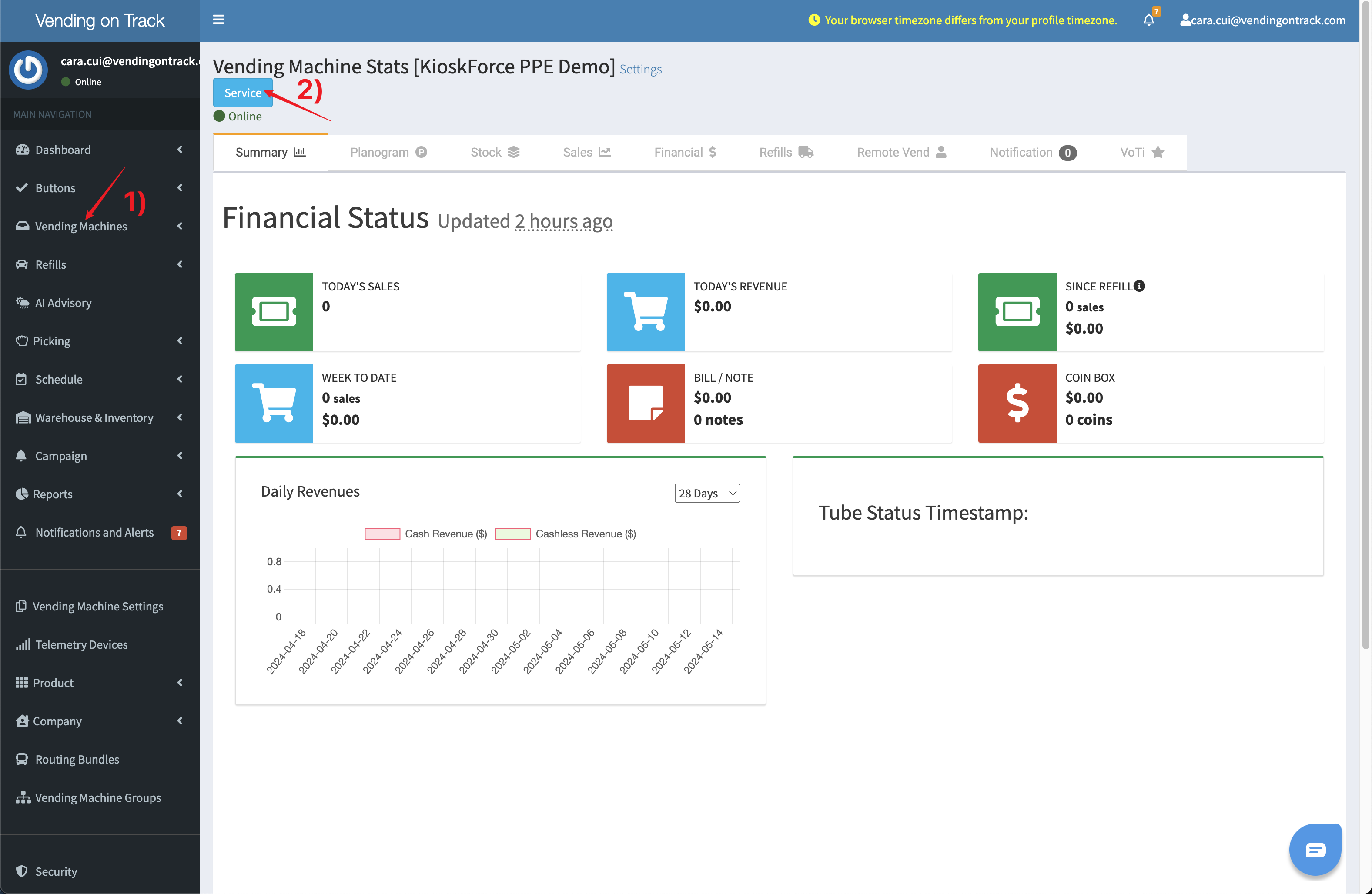
Task: Click the profile power logo avatar
Action: (28, 70)
